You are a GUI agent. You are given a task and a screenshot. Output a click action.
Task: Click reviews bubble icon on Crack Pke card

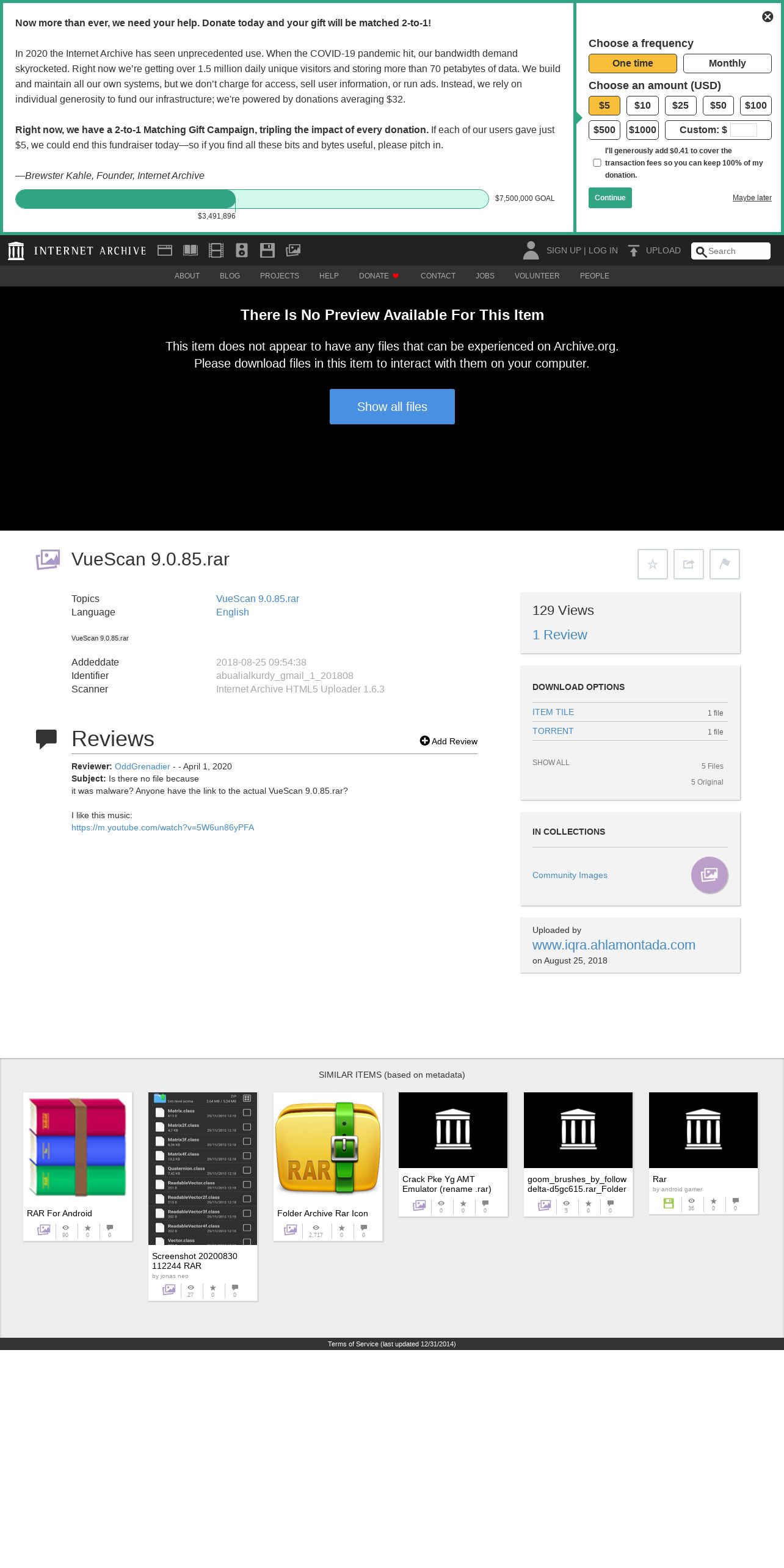pyautogui.click(x=485, y=1203)
